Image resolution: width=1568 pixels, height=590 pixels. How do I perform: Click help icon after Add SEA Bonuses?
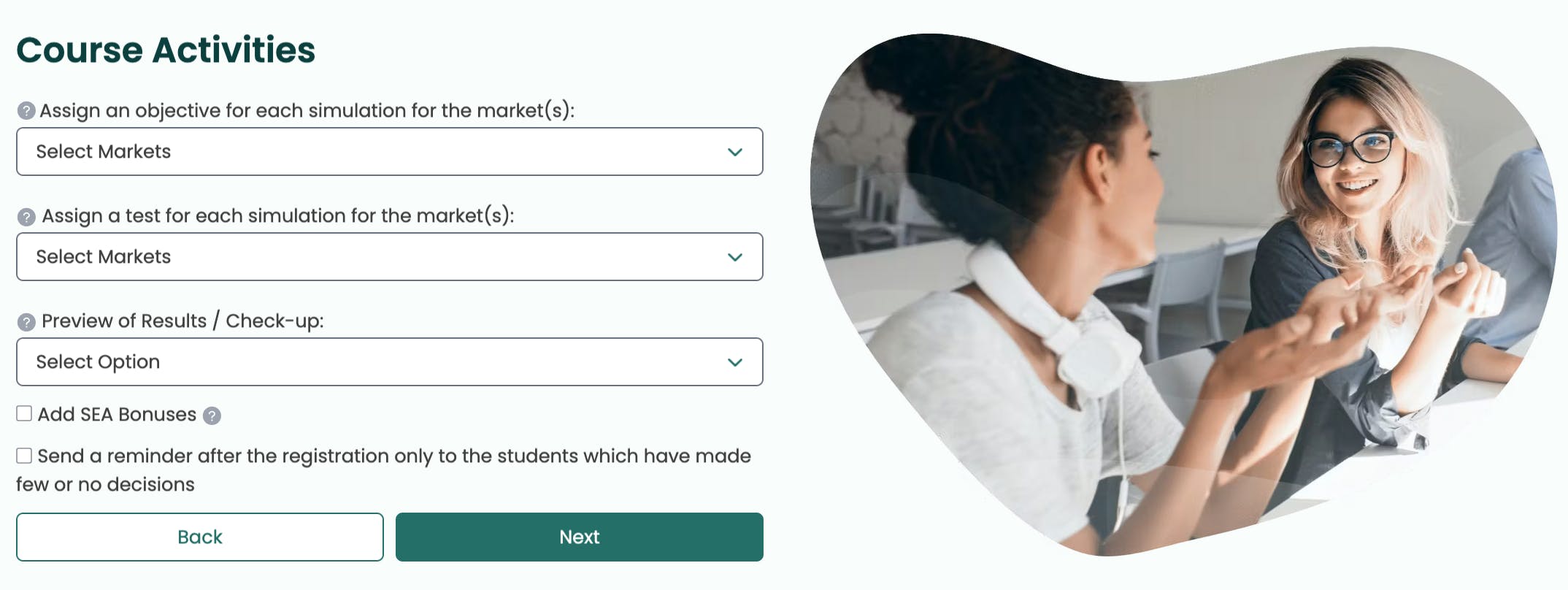pyautogui.click(x=212, y=415)
